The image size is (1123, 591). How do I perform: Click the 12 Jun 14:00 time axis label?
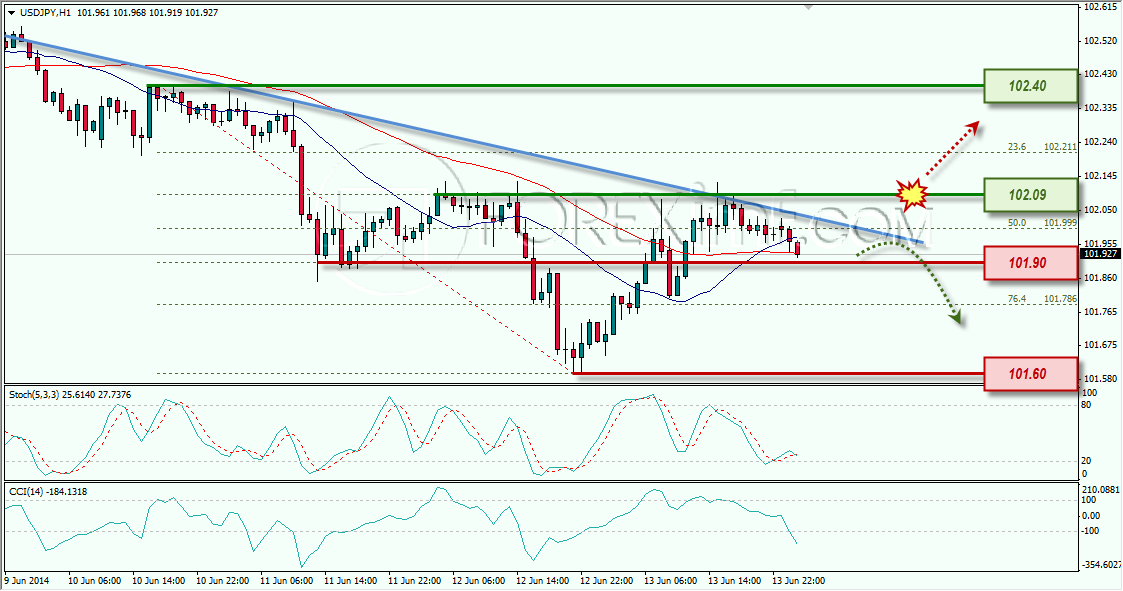(x=542, y=581)
